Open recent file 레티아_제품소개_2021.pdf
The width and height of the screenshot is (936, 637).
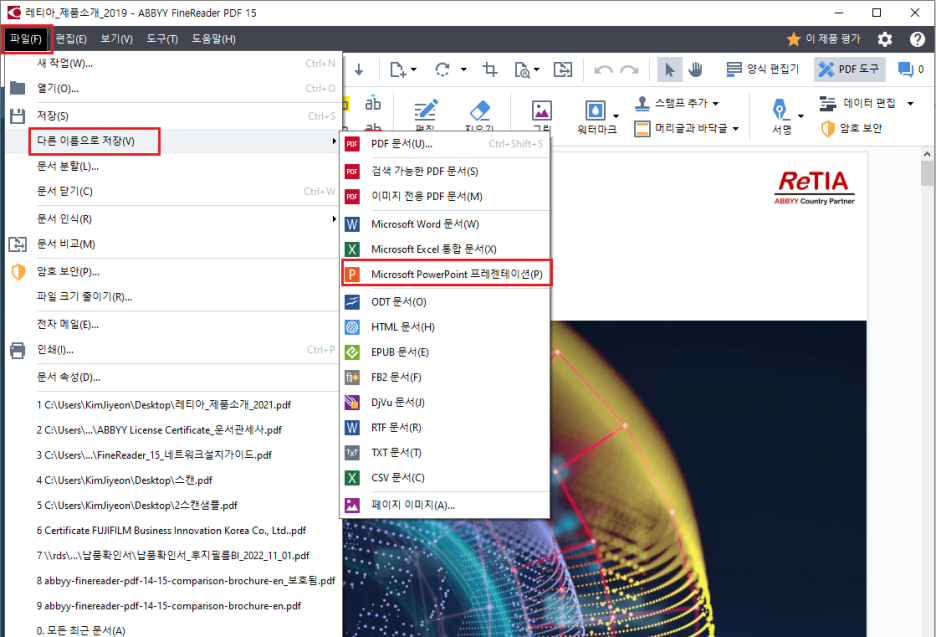point(173,405)
